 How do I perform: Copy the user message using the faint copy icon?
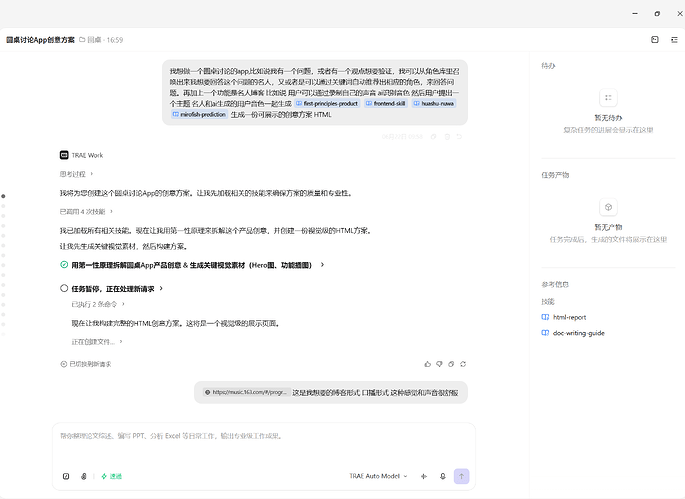tap(433, 137)
